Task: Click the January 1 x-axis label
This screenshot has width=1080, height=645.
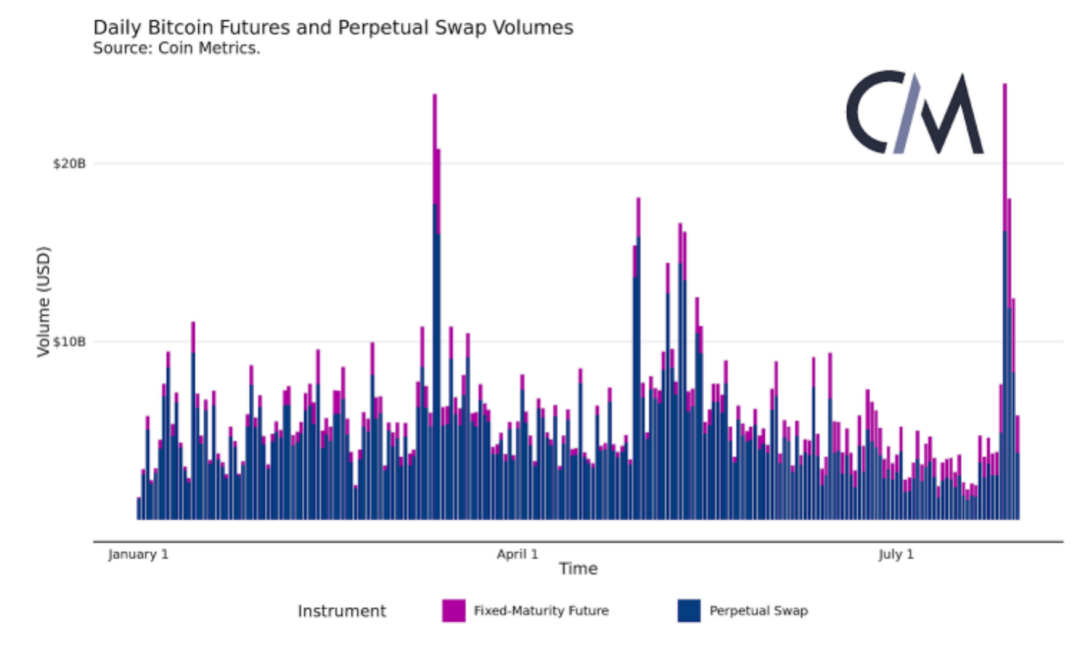Action: pos(138,554)
